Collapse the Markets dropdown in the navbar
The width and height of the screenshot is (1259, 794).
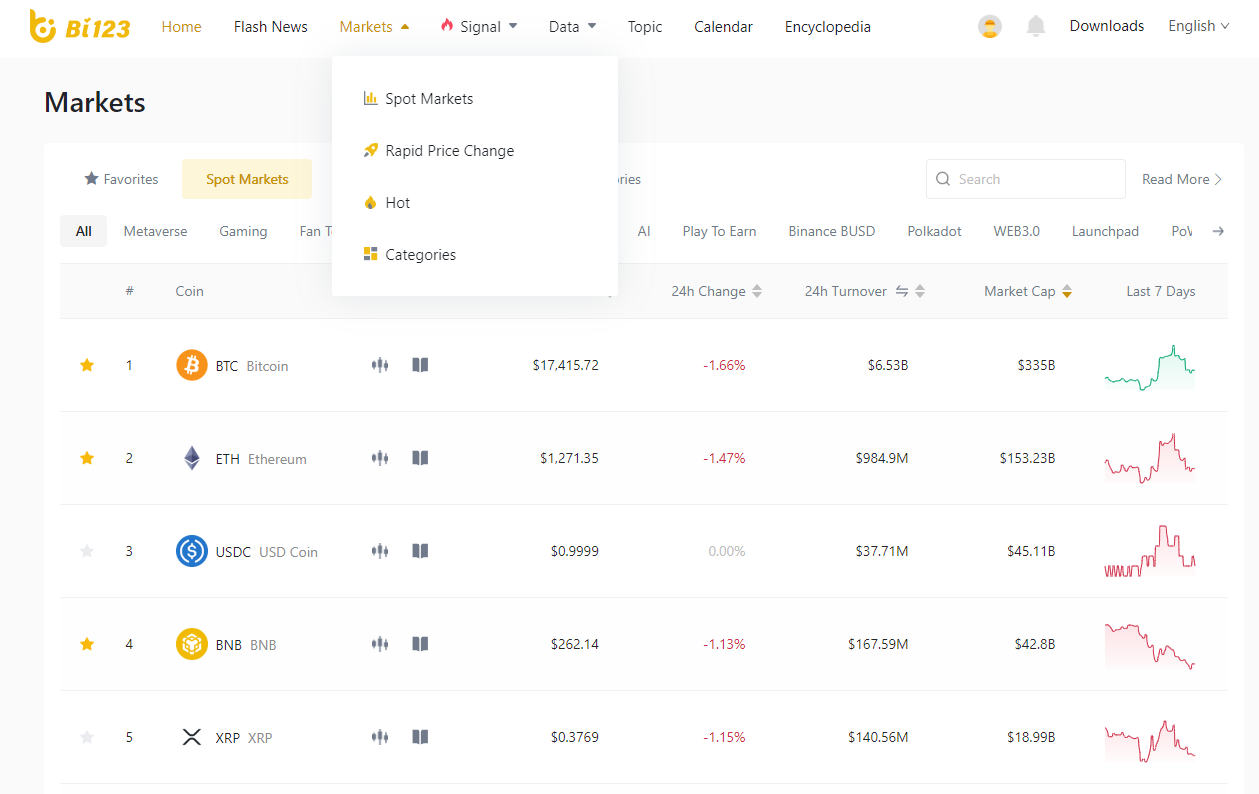pos(374,27)
